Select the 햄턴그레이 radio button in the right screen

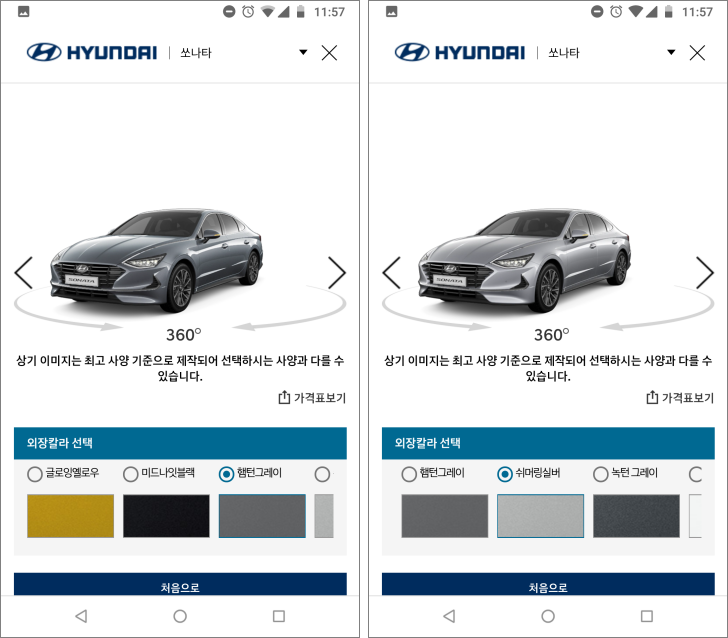(x=409, y=474)
